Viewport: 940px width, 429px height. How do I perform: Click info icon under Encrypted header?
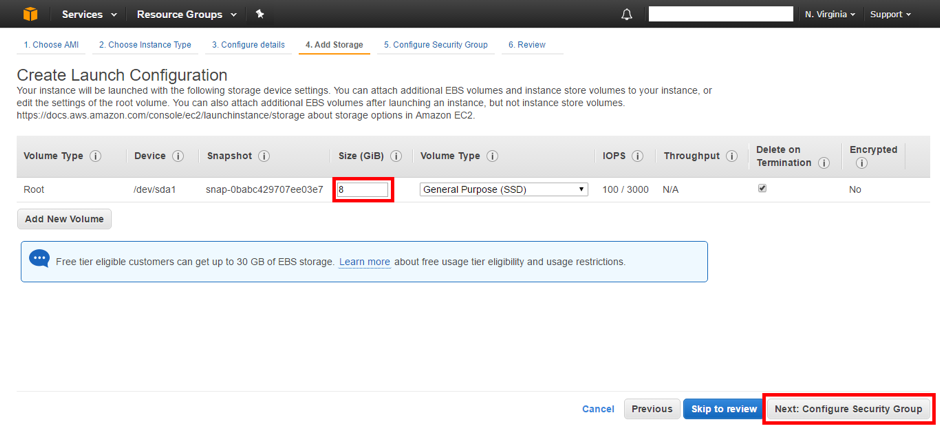(861, 163)
